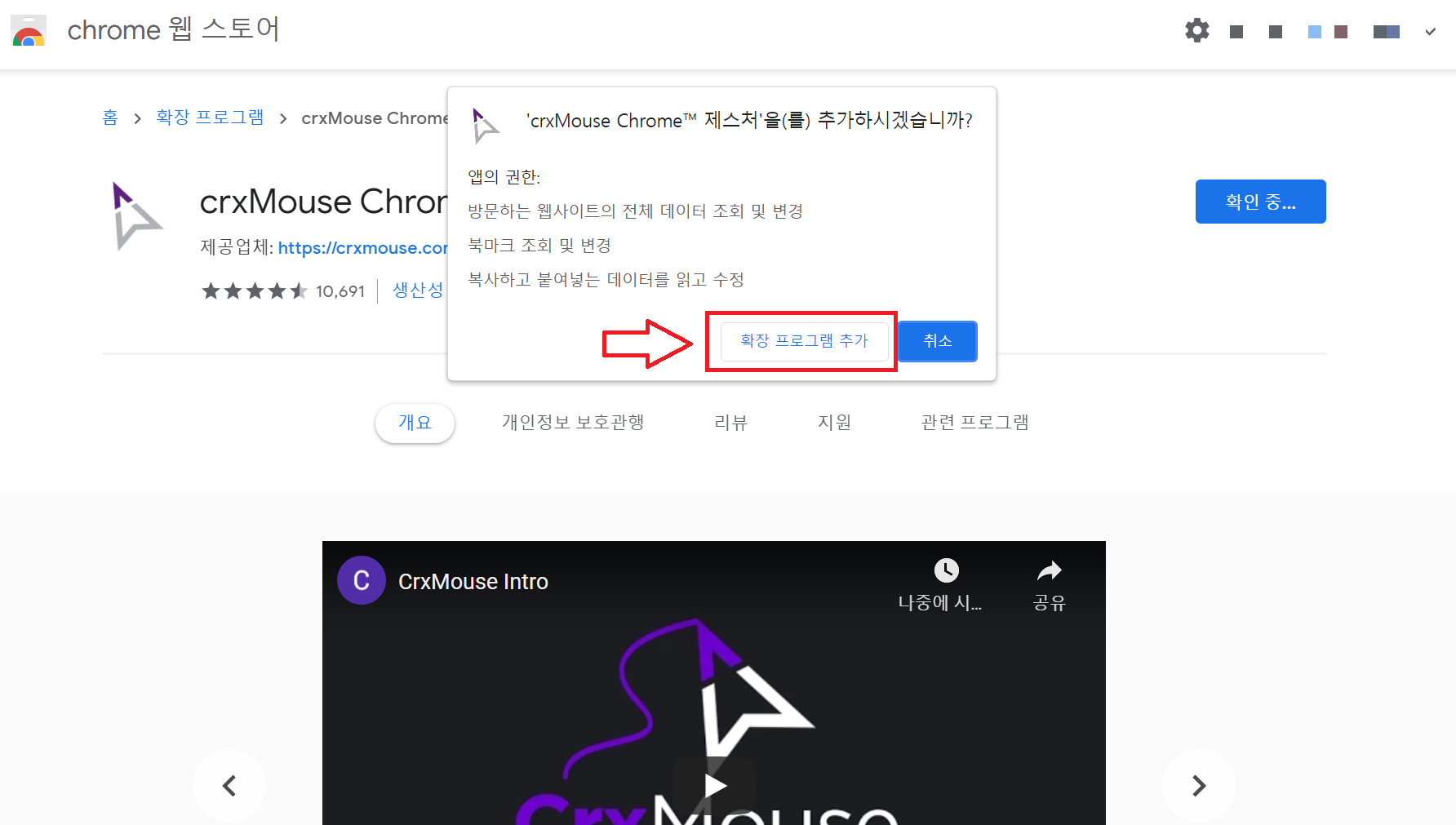1456x825 pixels.
Task: Click the Chrome Web Store logo
Action: [x=29, y=30]
